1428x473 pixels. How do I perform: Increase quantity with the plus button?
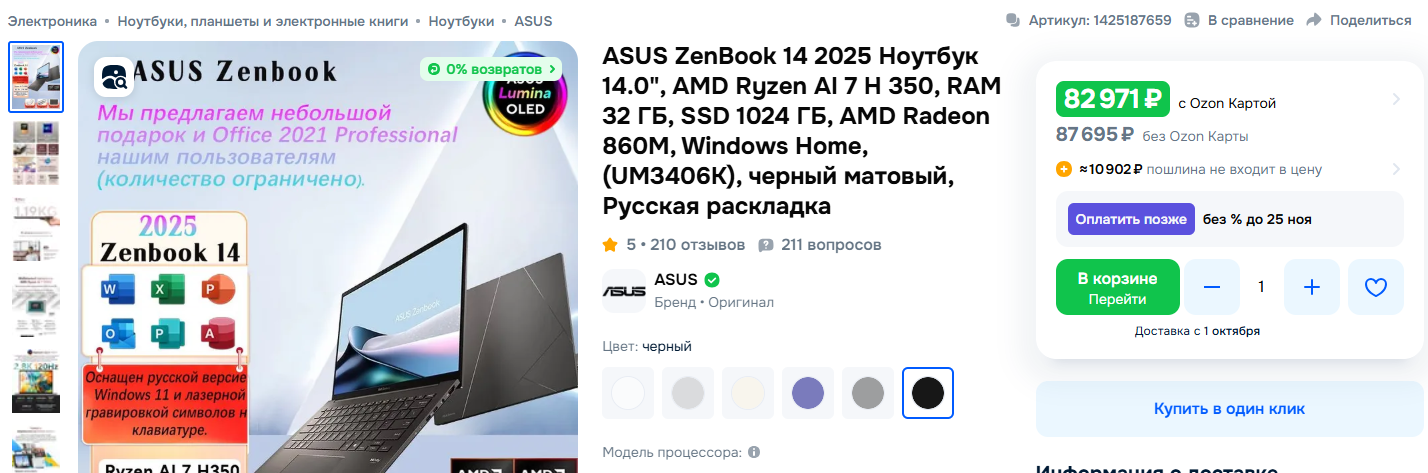coord(1312,287)
